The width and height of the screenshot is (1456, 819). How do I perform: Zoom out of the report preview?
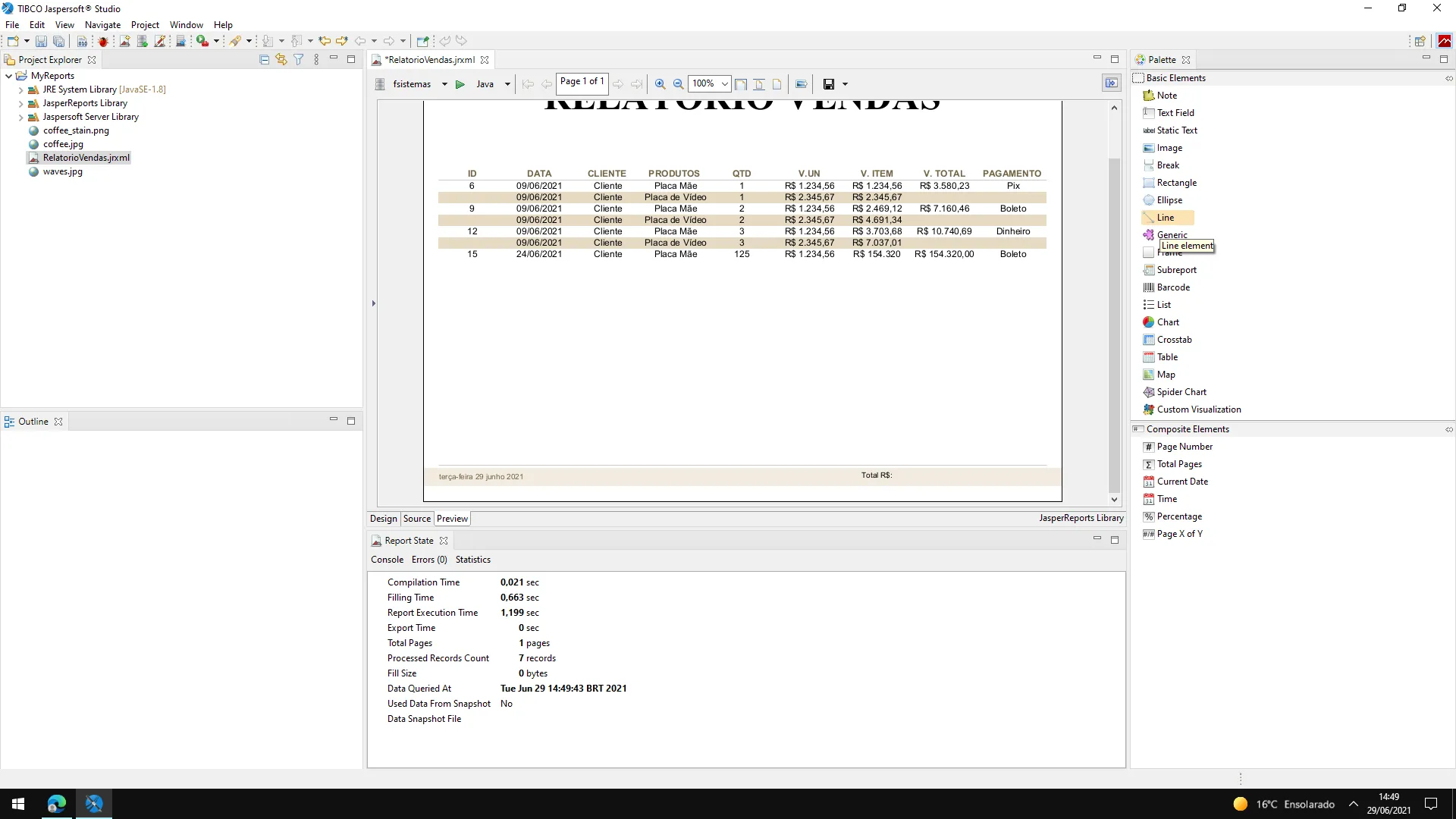coord(679,84)
